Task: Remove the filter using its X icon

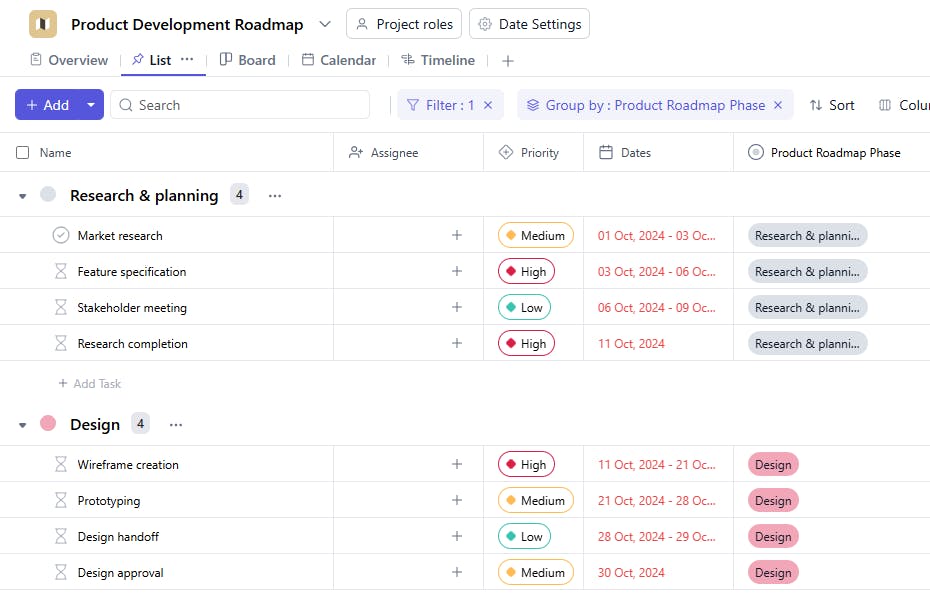Action: (488, 105)
